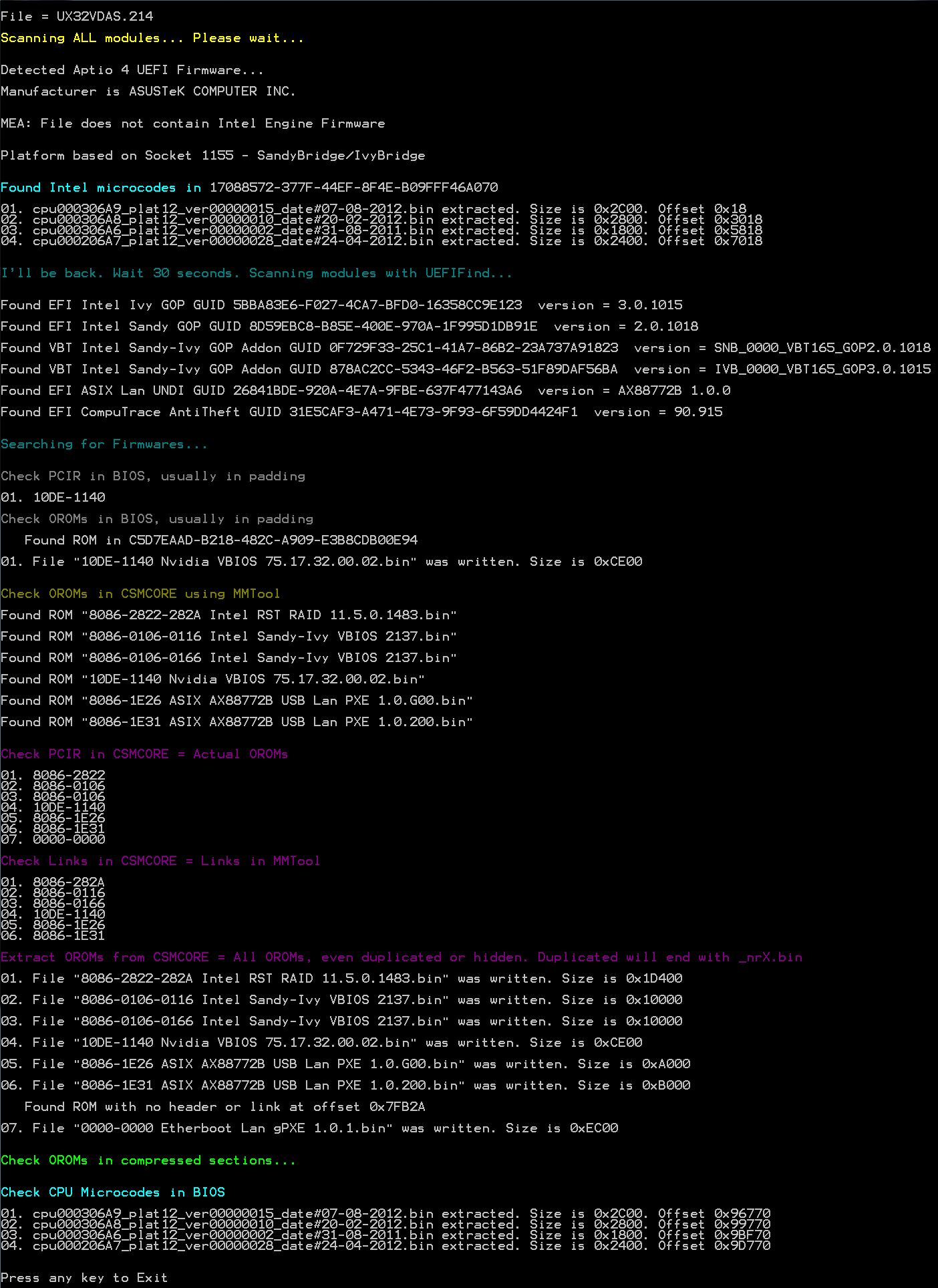Click 'Check Links in CSMCORE = Links in MMTool'
Image resolution: width=938 pixels, height=1288 pixels.
click(160, 861)
